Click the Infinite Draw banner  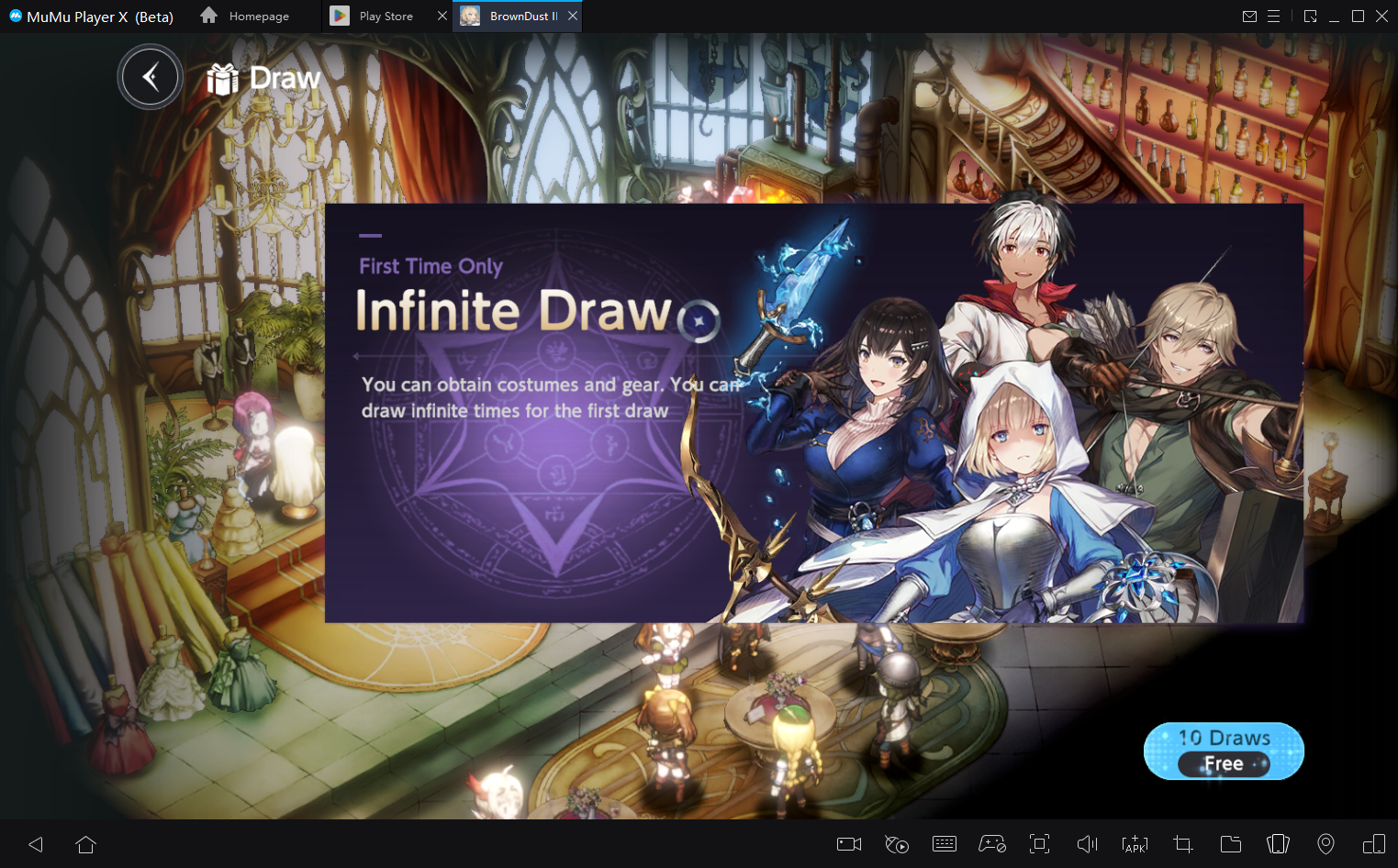[x=813, y=413]
